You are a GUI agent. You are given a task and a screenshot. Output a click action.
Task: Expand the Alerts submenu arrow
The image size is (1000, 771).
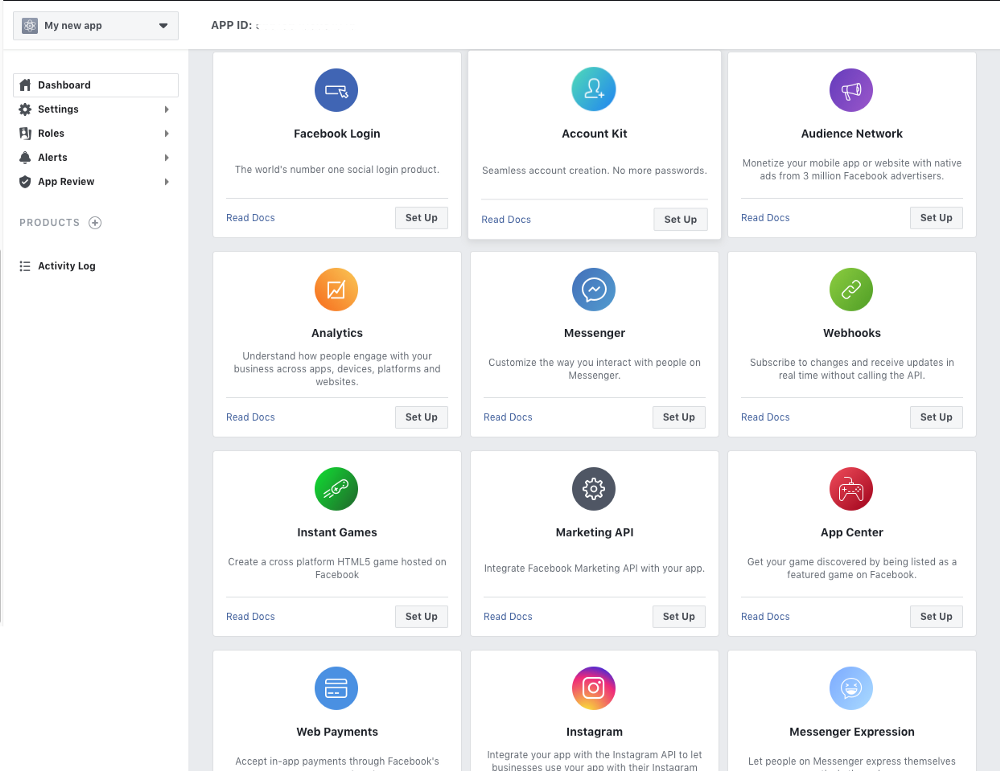pos(166,158)
